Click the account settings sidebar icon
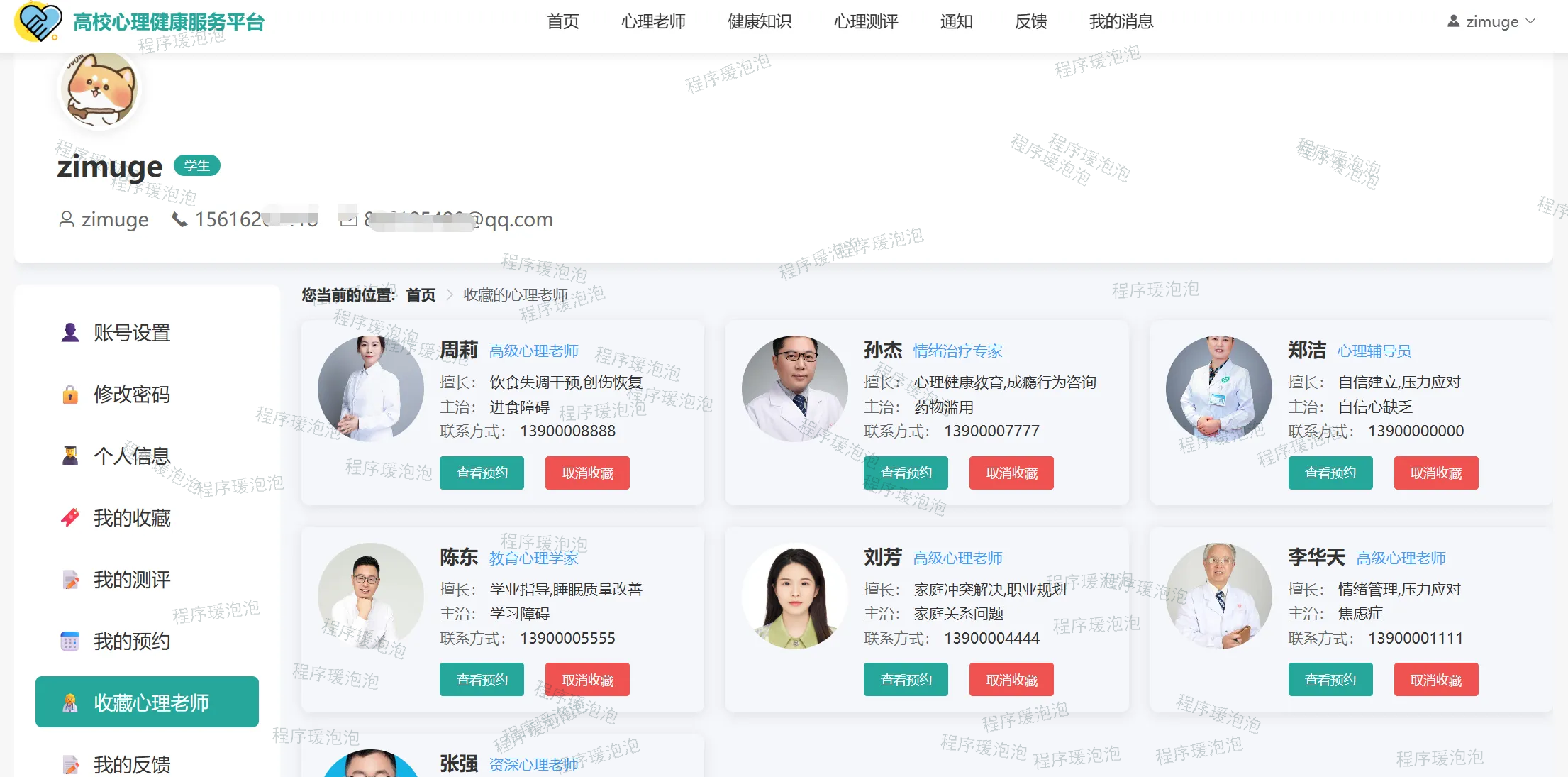Screen dimensions: 1568x777 [x=70, y=333]
